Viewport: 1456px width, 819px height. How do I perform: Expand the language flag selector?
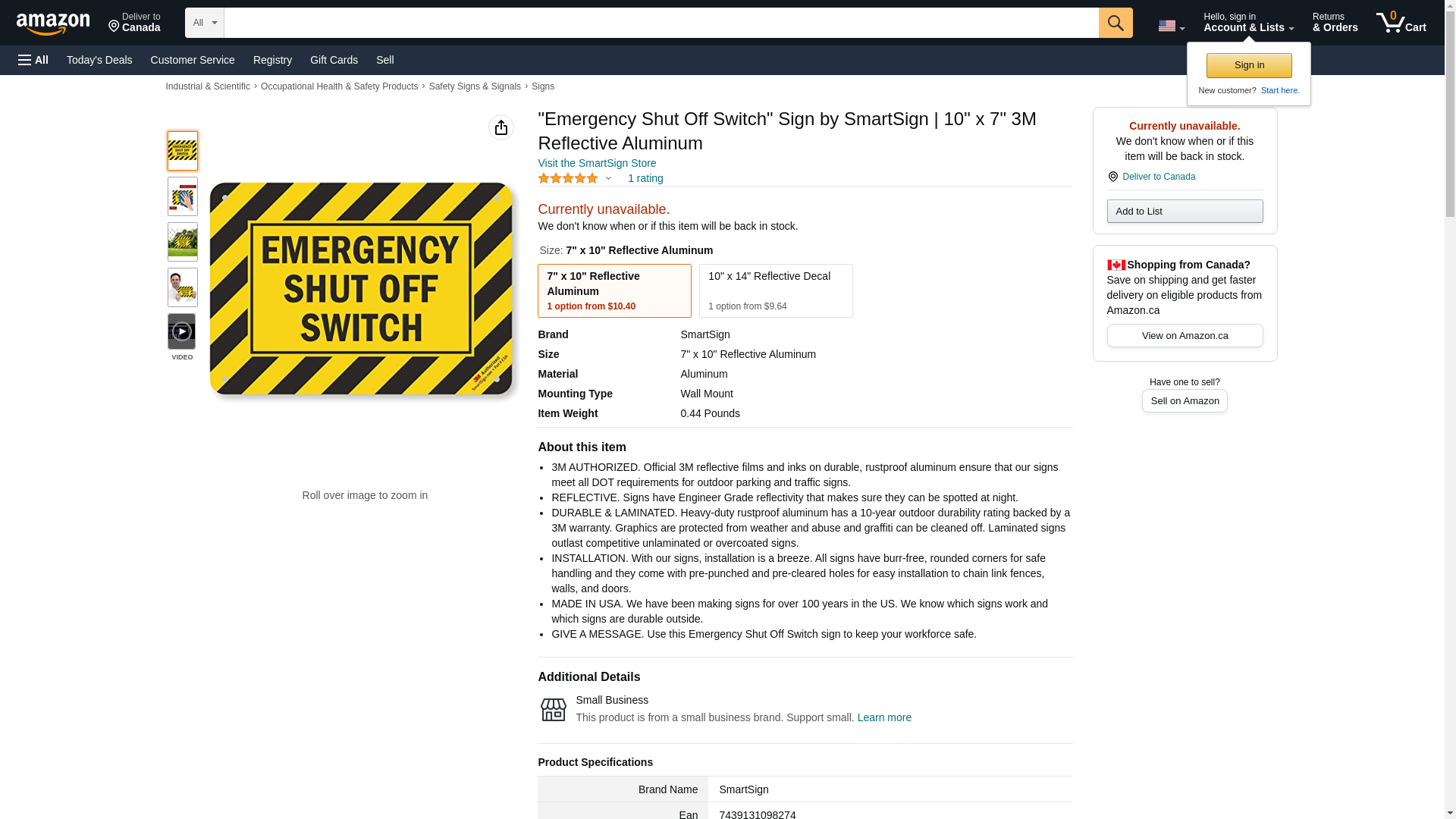[1171, 27]
